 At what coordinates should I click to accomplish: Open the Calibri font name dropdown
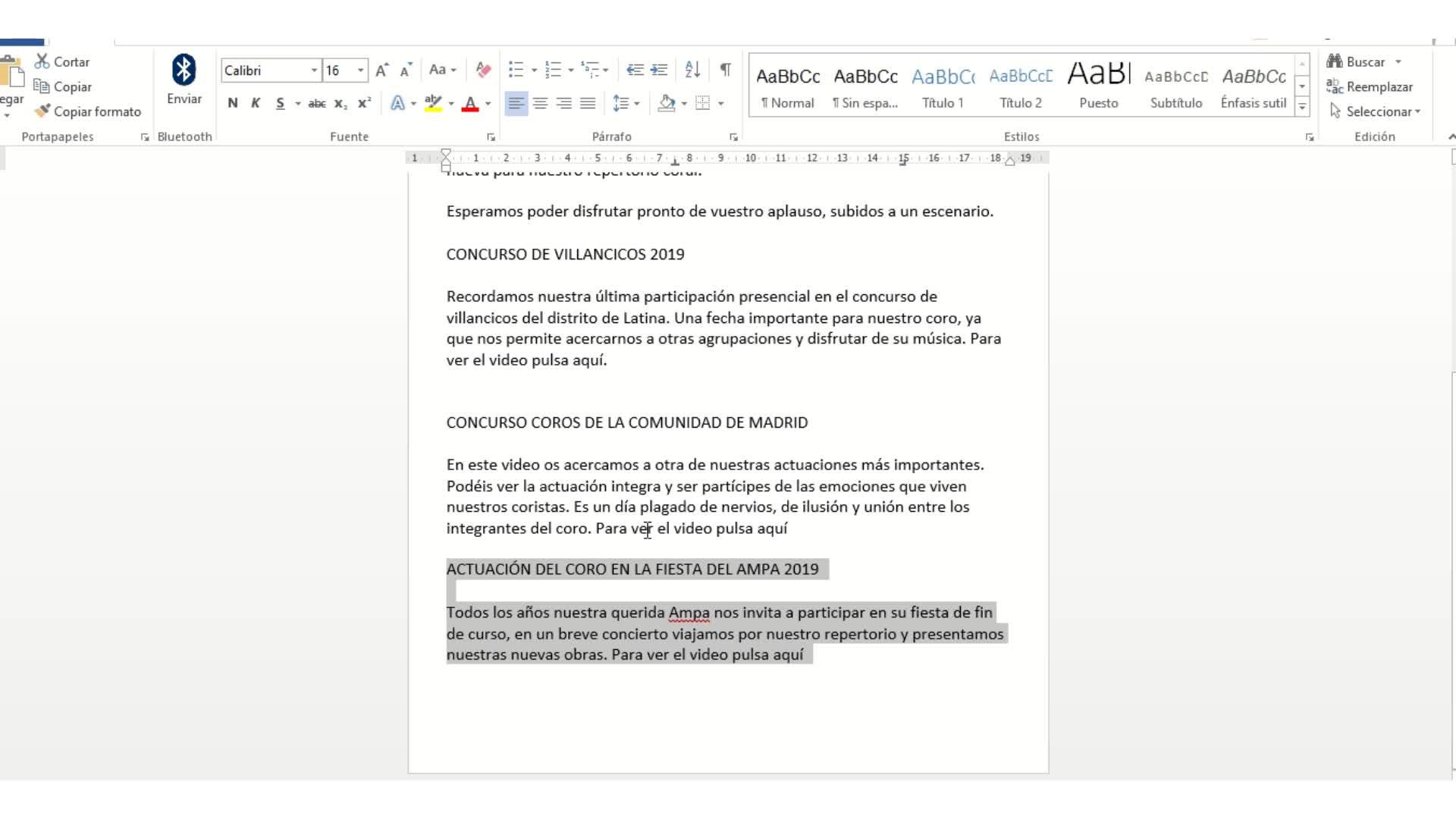click(x=314, y=71)
